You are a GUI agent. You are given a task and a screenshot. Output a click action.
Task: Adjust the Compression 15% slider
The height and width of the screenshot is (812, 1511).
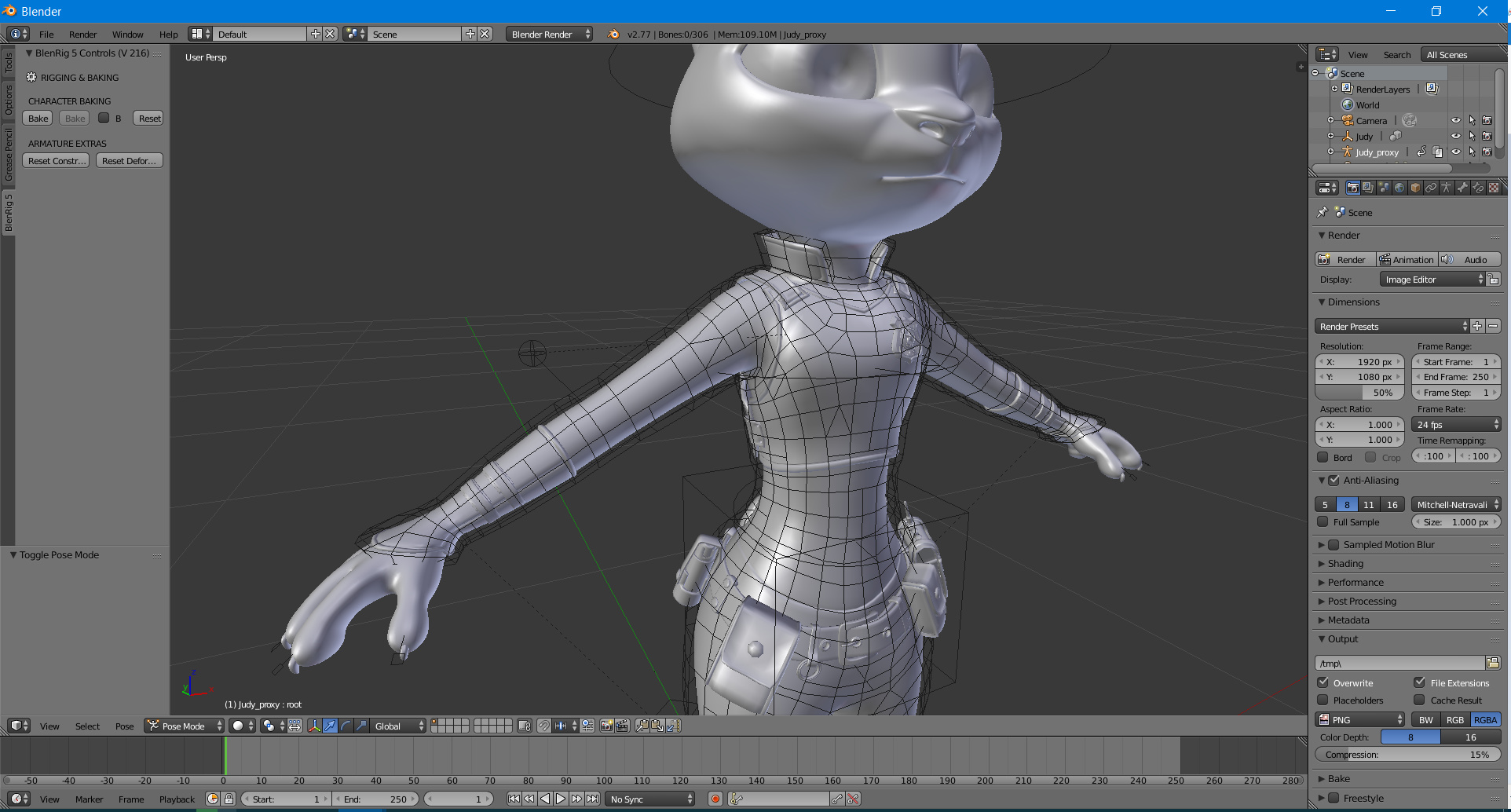click(x=1407, y=754)
